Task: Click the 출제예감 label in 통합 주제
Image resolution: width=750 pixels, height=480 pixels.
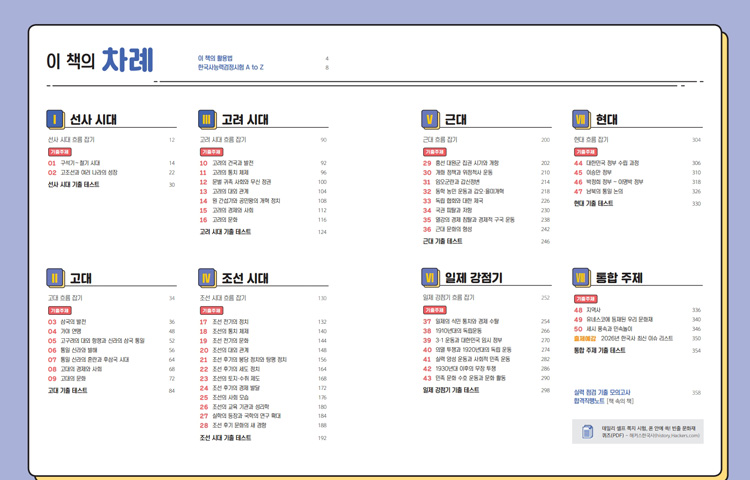Action: tap(585, 339)
